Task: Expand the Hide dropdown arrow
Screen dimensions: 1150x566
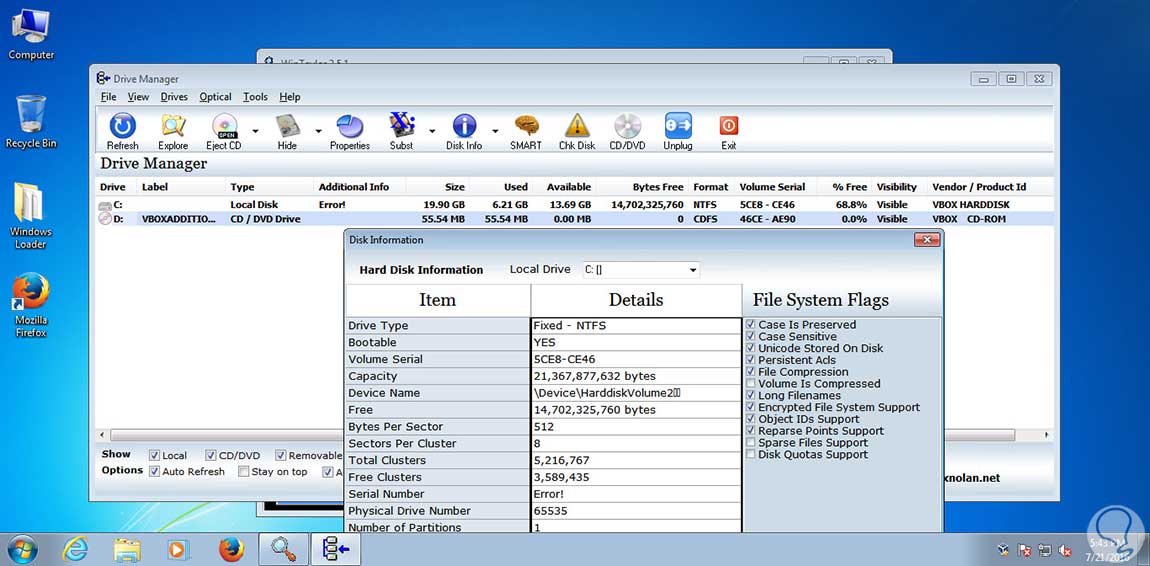Action: (x=318, y=131)
